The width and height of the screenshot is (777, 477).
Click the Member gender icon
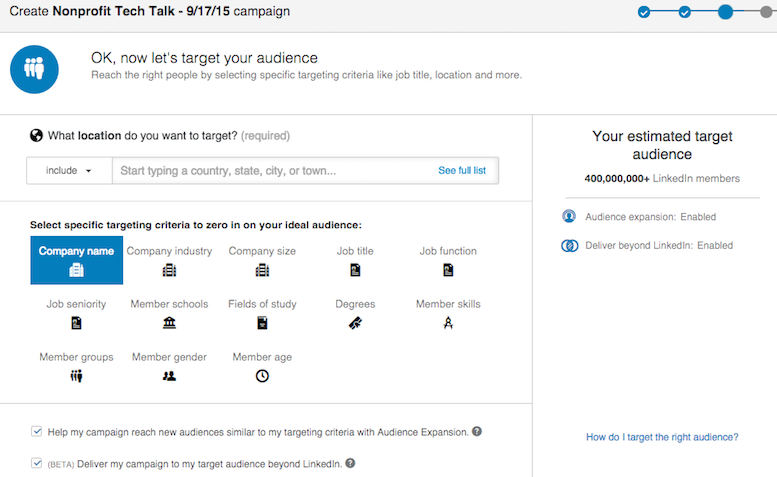[x=169, y=376]
